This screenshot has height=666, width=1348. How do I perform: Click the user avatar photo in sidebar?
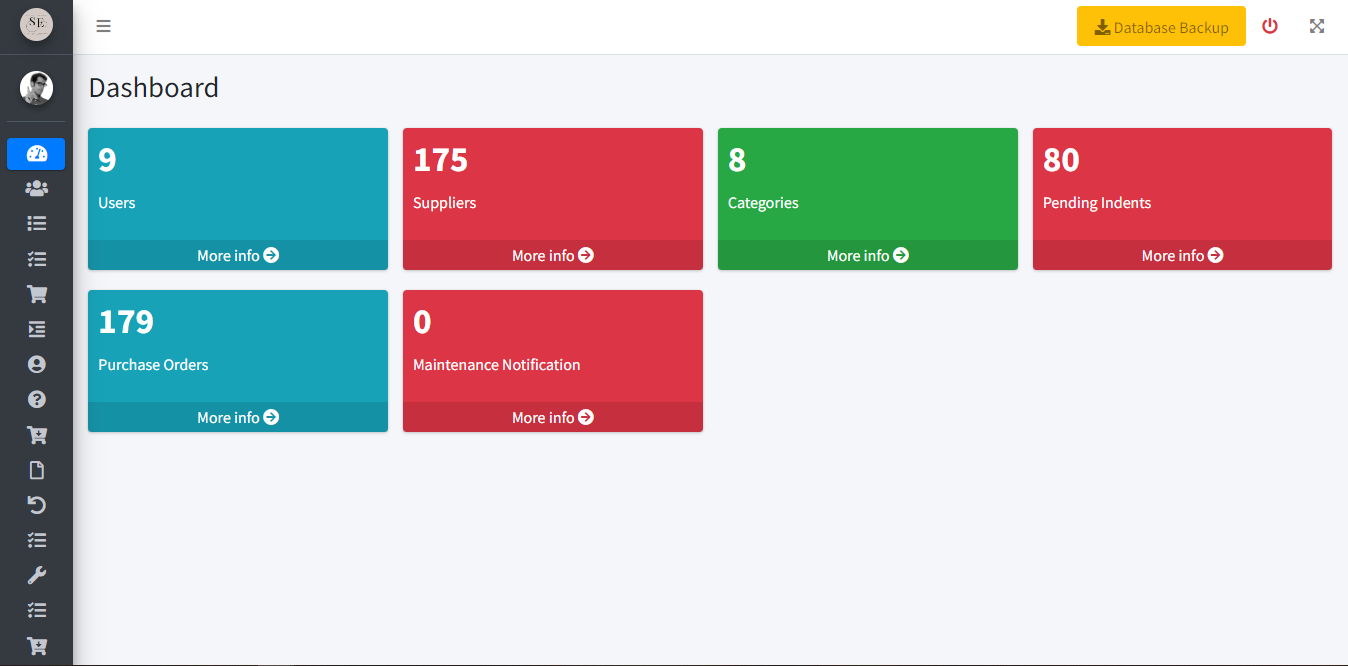(37, 88)
